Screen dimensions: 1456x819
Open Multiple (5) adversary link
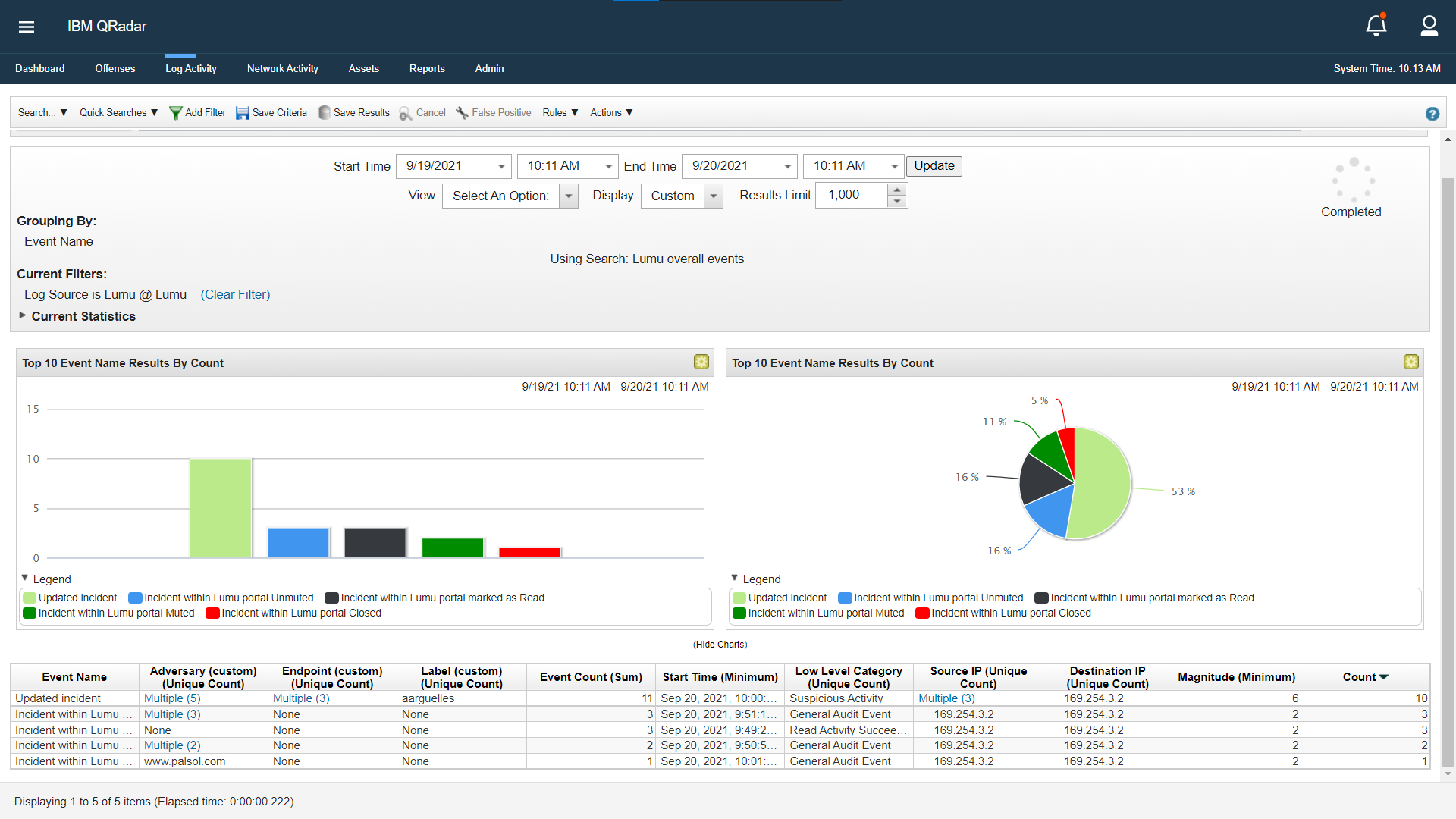[172, 698]
